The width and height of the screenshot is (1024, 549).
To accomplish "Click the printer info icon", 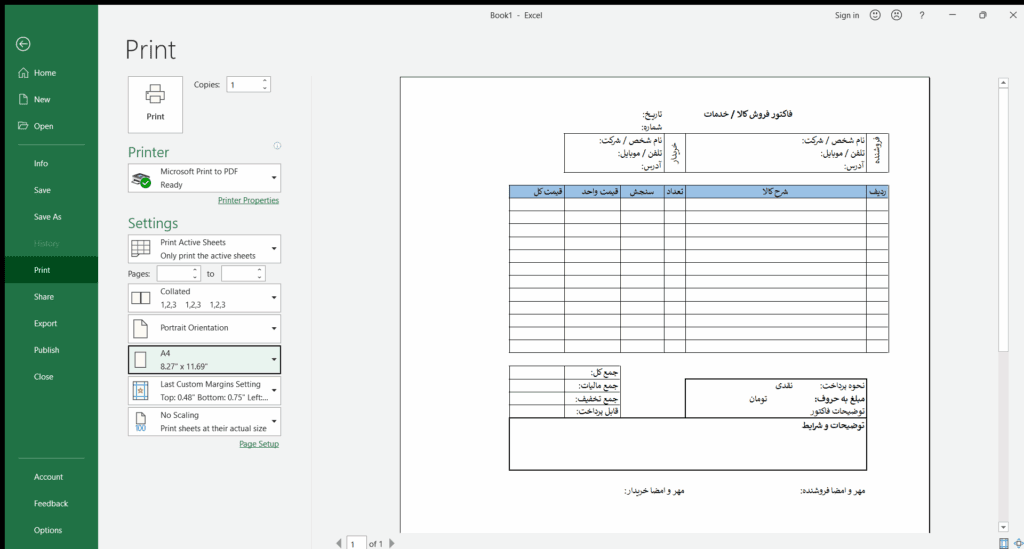I will (x=277, y=146).
